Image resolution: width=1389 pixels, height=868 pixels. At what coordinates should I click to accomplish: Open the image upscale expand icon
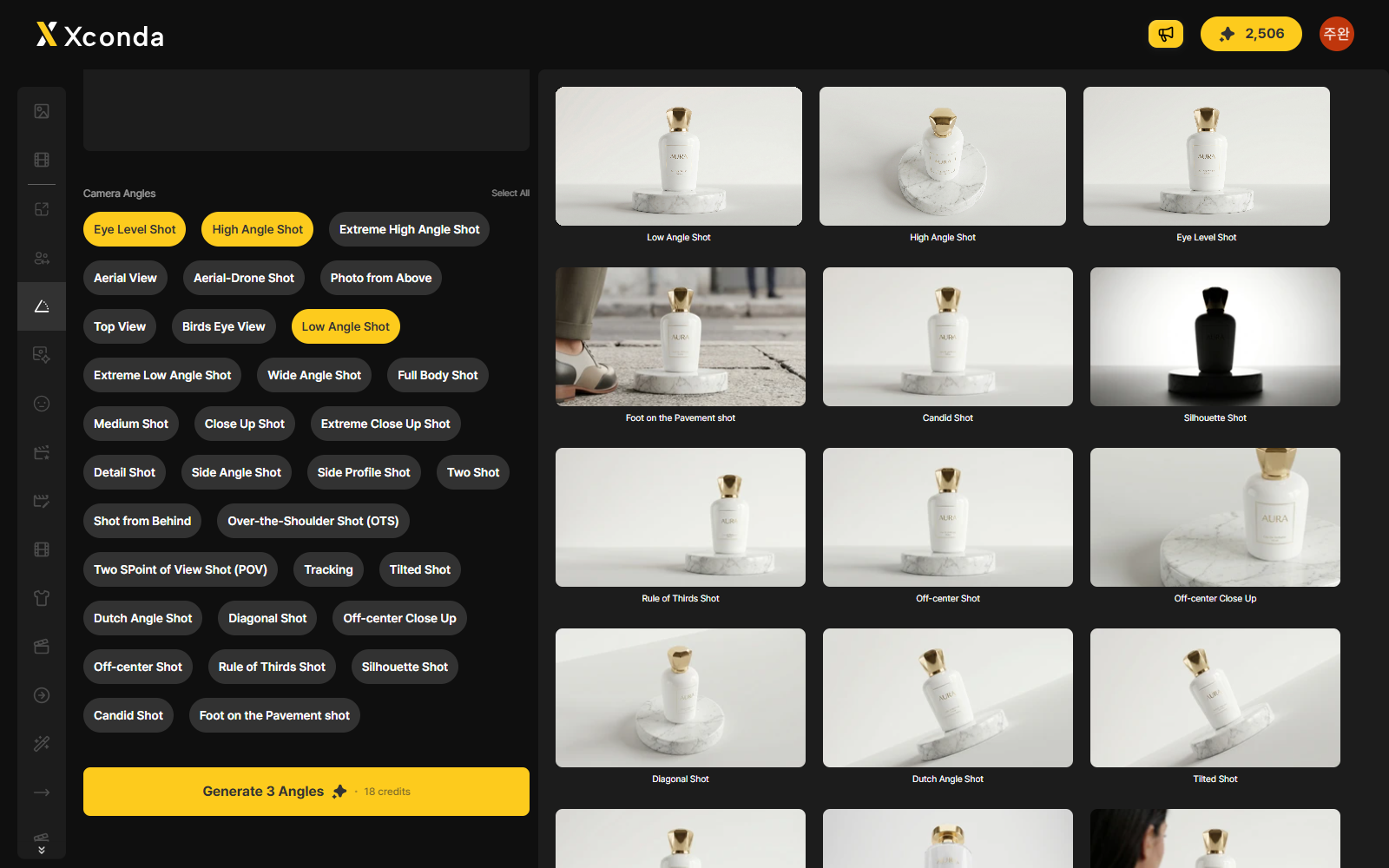[x=42, y=209]
